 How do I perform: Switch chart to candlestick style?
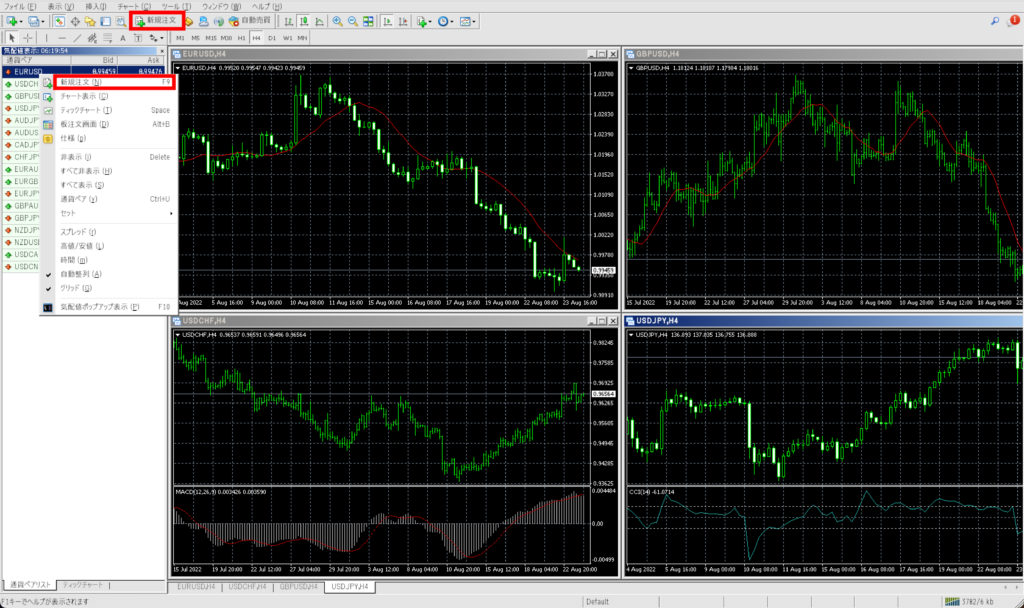coord(304,22)
